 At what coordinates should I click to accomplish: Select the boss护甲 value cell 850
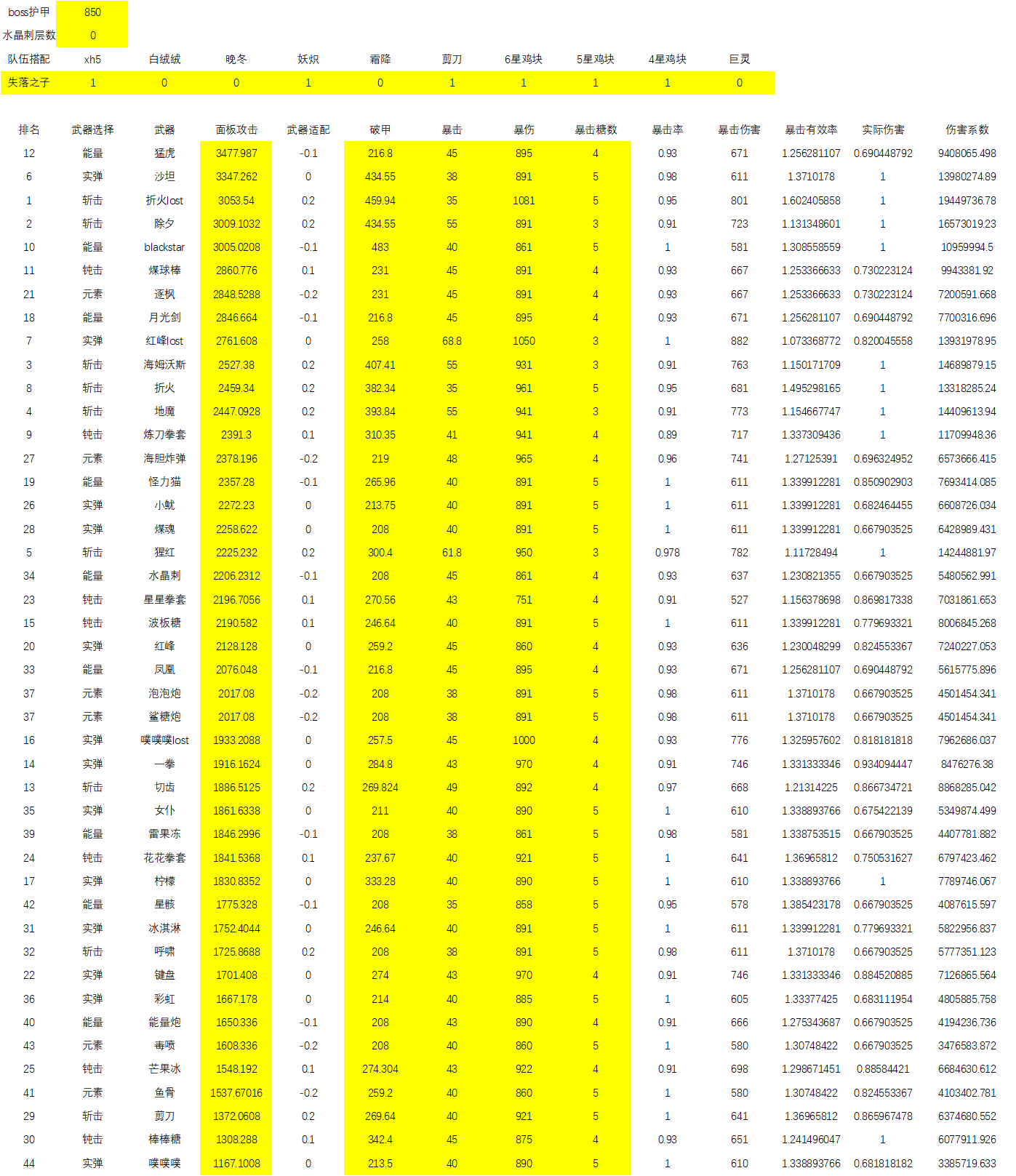(x=92, y=12)
